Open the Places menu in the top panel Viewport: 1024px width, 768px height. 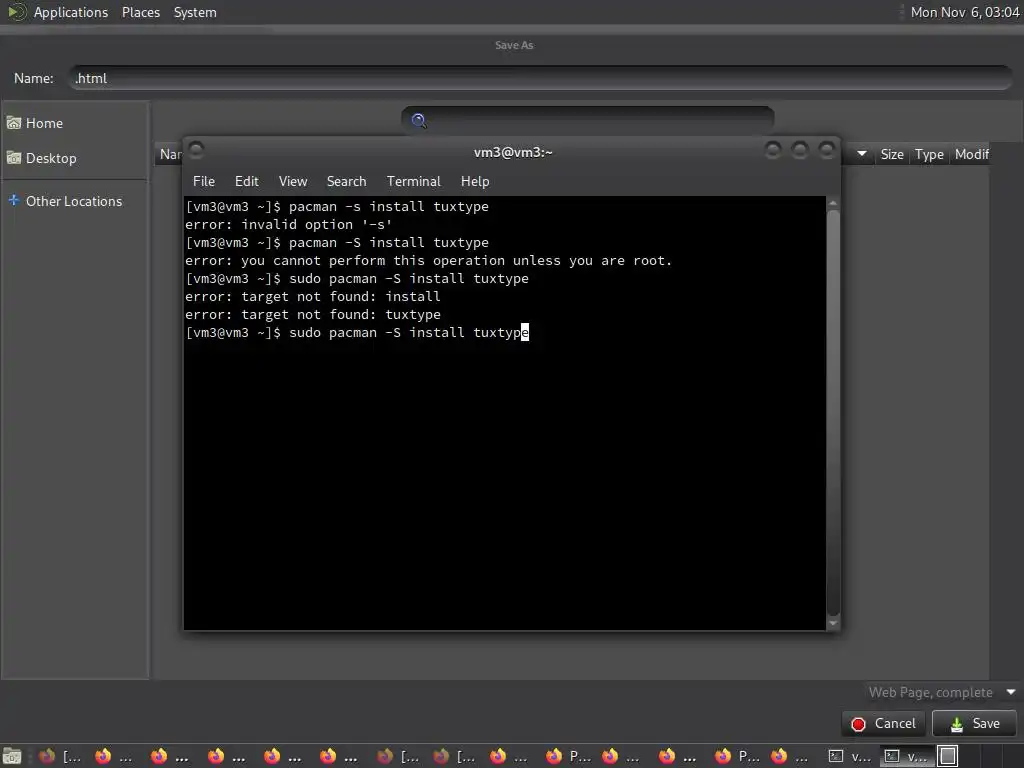140,12
